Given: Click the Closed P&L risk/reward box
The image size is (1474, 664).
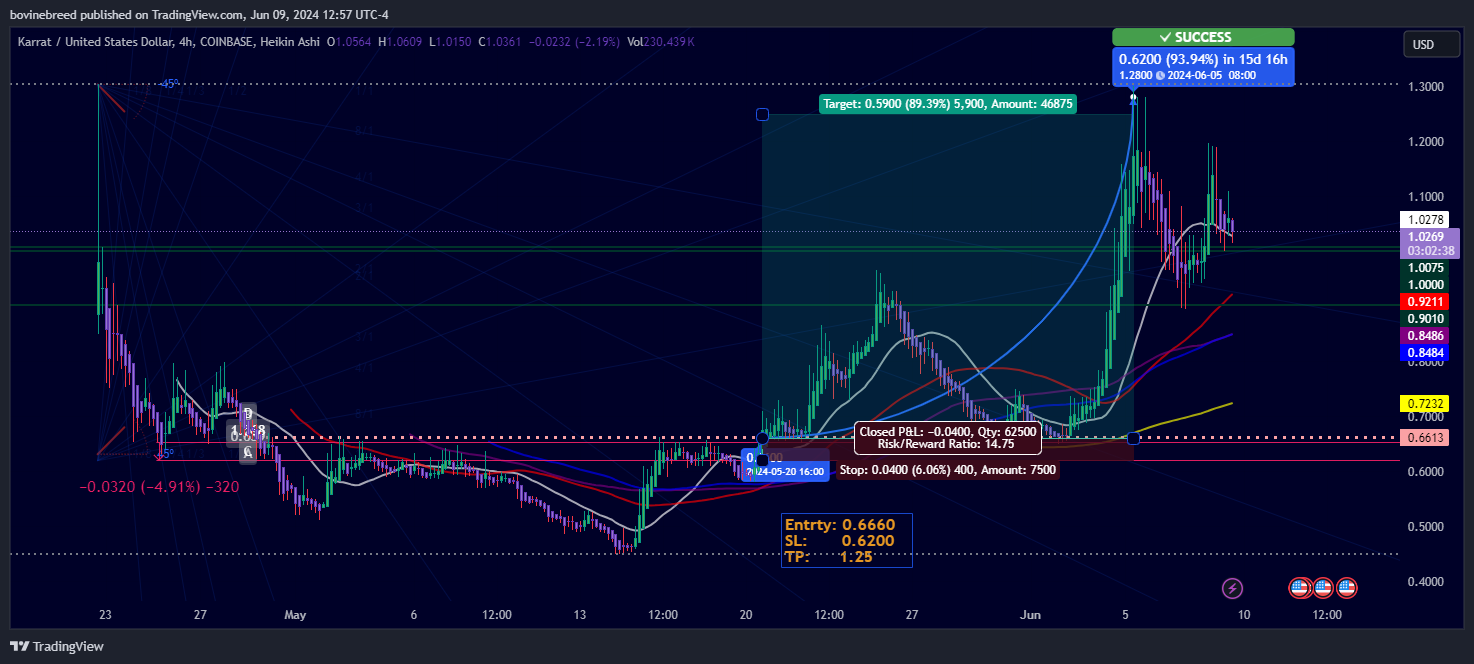Looking at the screenshot, I should tap(948, 438).
